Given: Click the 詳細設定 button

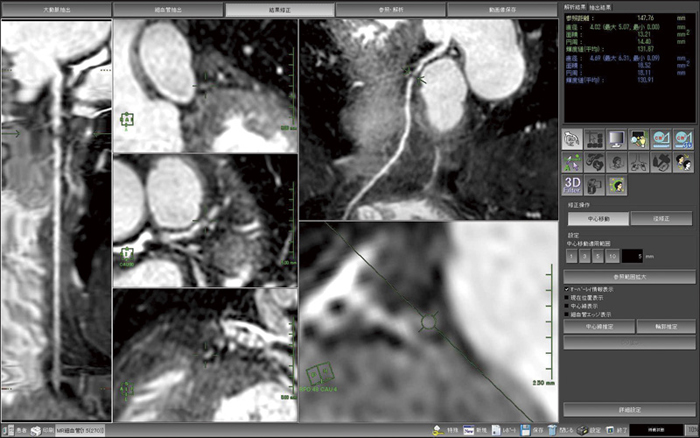Looking at the screenshot, I should pos(628,411).
